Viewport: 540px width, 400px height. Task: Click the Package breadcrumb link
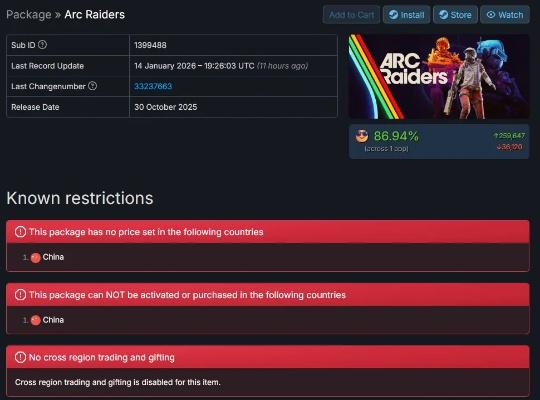29,14
